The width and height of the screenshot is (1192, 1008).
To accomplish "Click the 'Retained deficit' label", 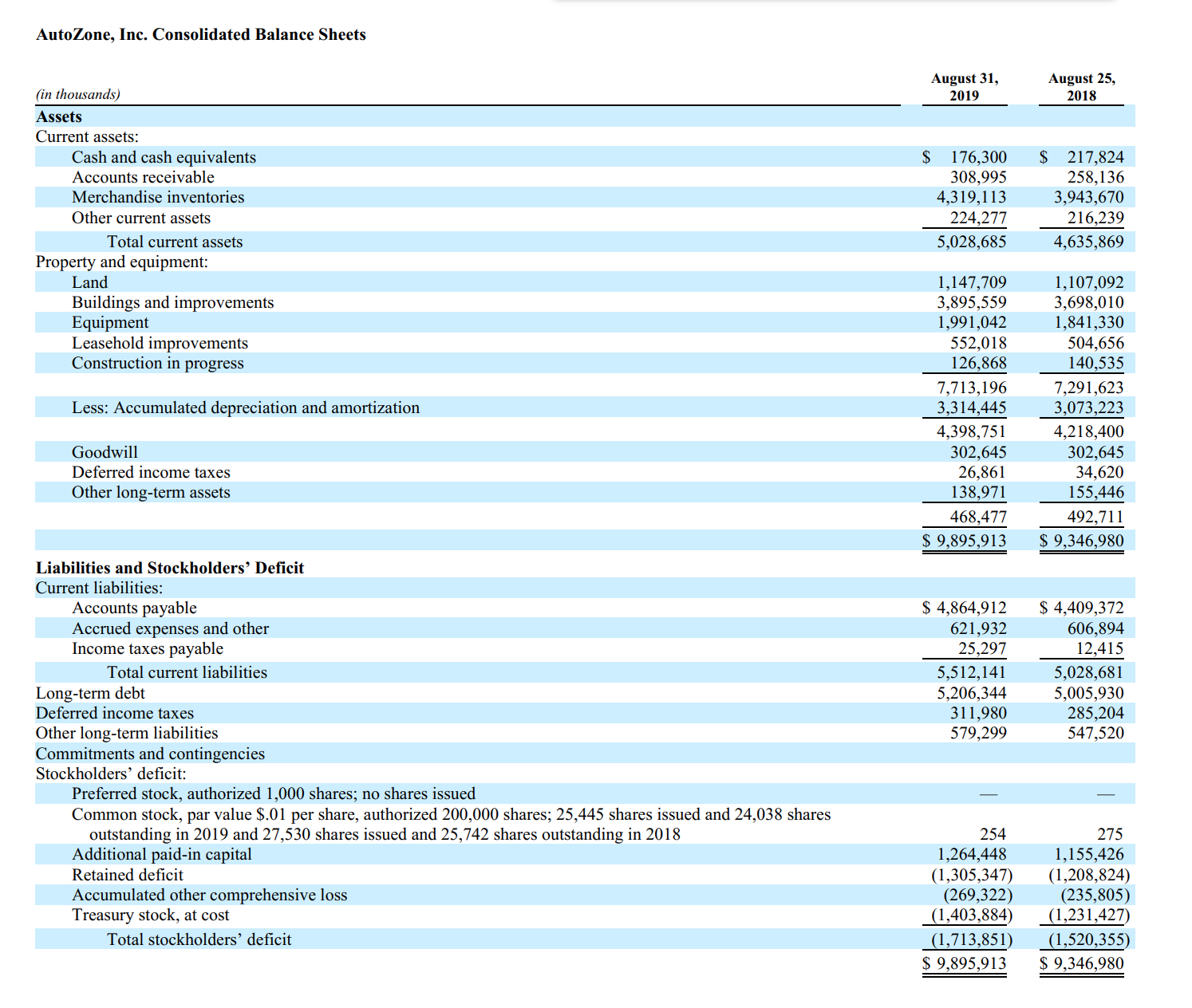I will point(128,875).
